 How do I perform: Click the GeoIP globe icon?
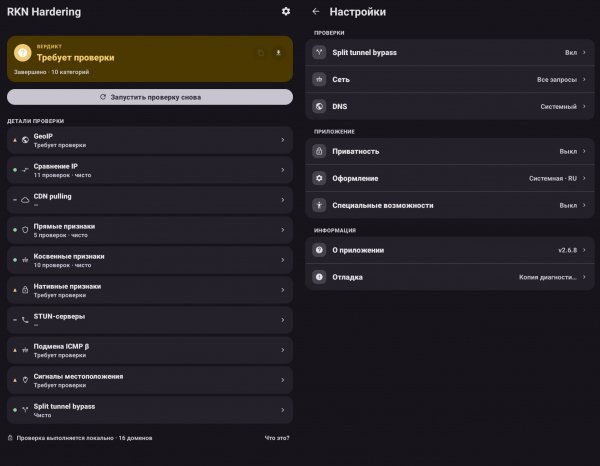pyautogui.click(x=25, y=140)
